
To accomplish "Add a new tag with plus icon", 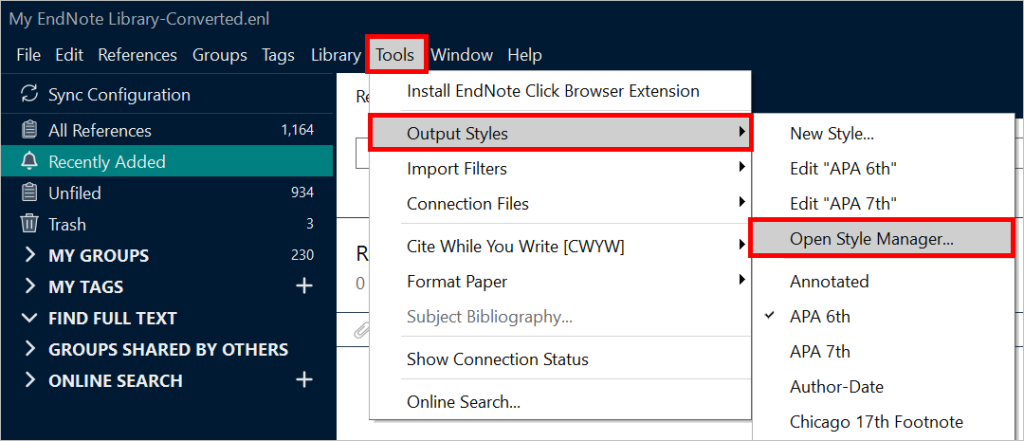I will tap(304, 286).
